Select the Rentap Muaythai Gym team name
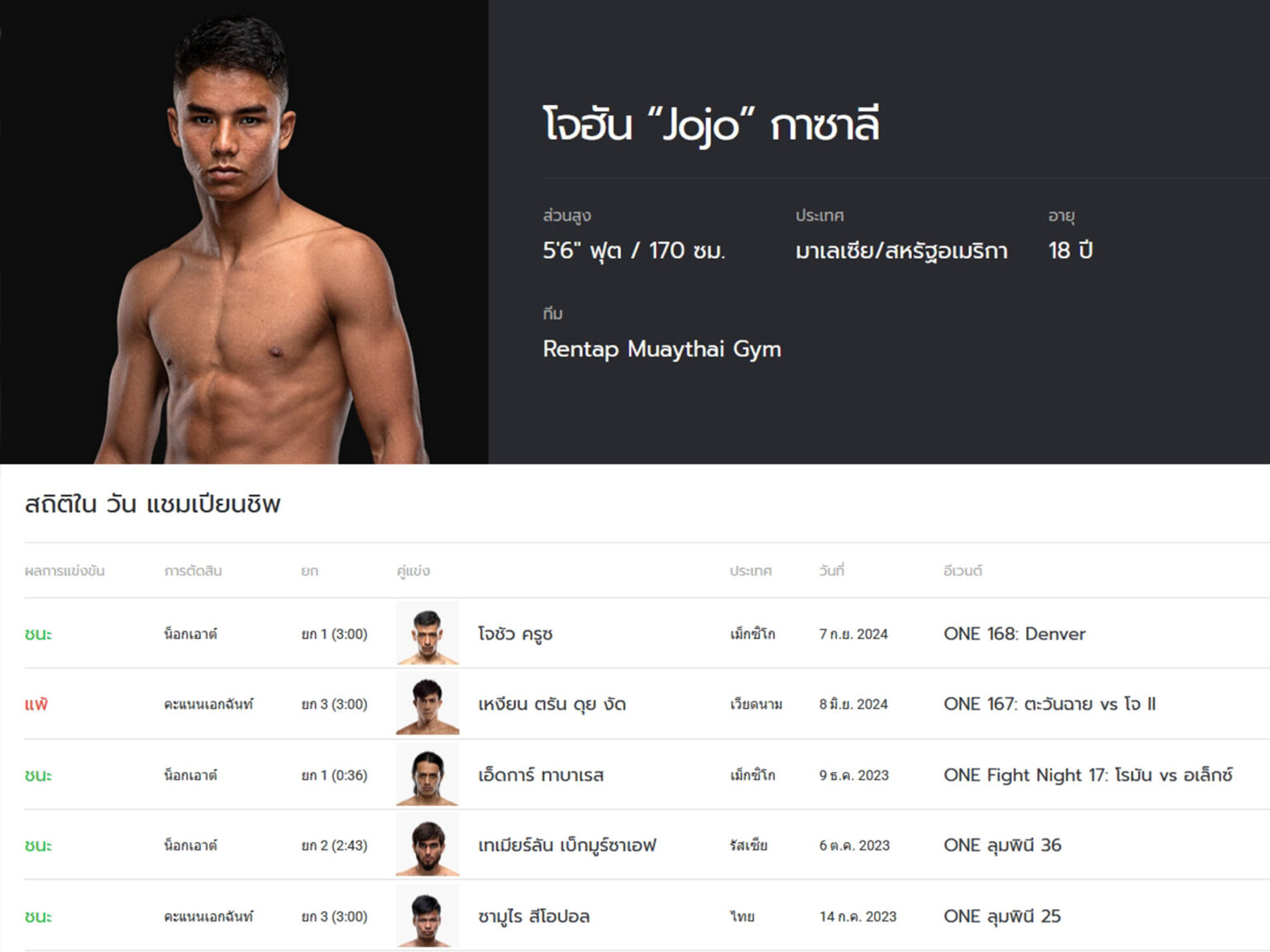 point(661,350)
